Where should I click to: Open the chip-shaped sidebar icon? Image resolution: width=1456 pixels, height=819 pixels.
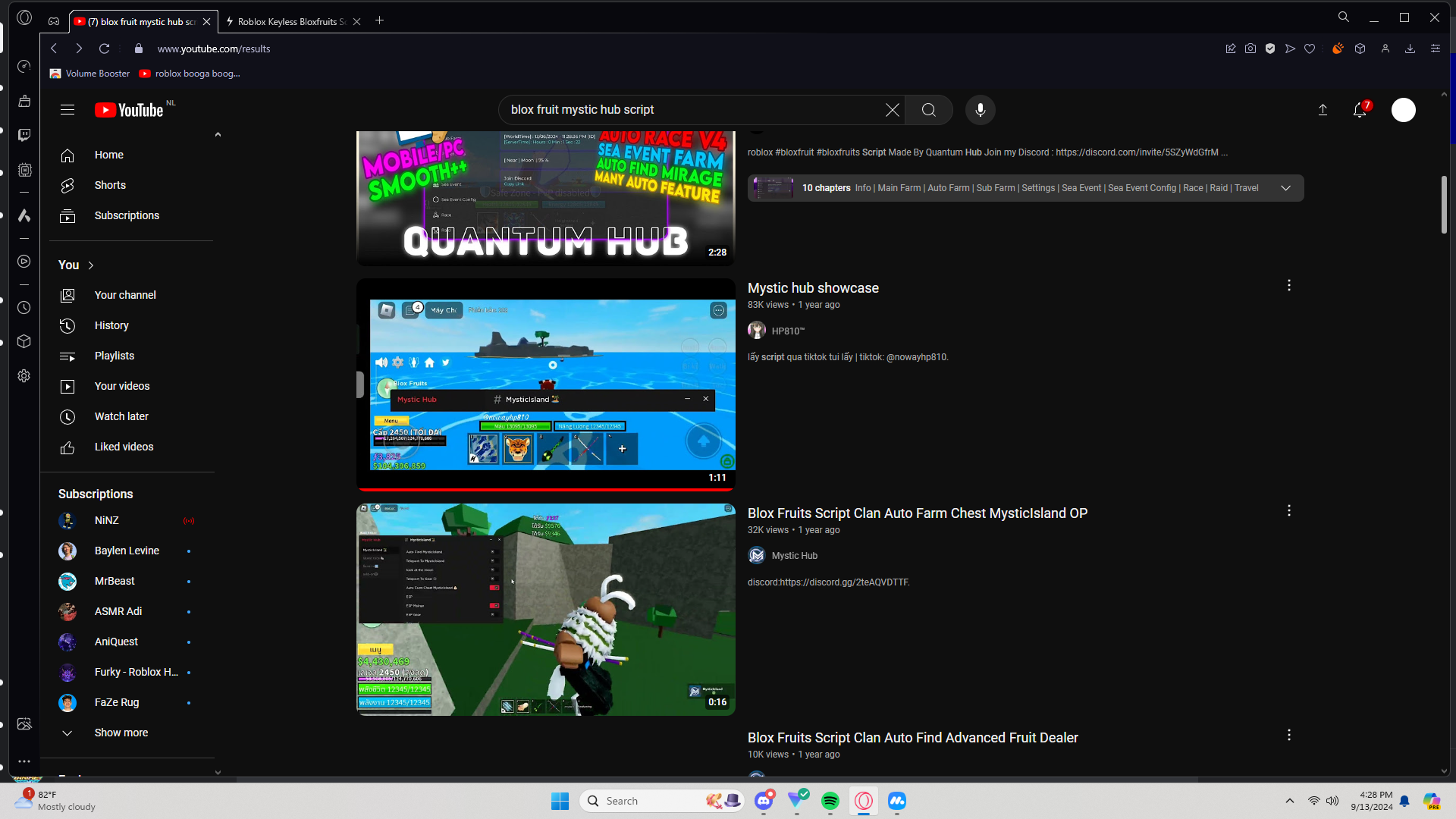click(24, 170)
